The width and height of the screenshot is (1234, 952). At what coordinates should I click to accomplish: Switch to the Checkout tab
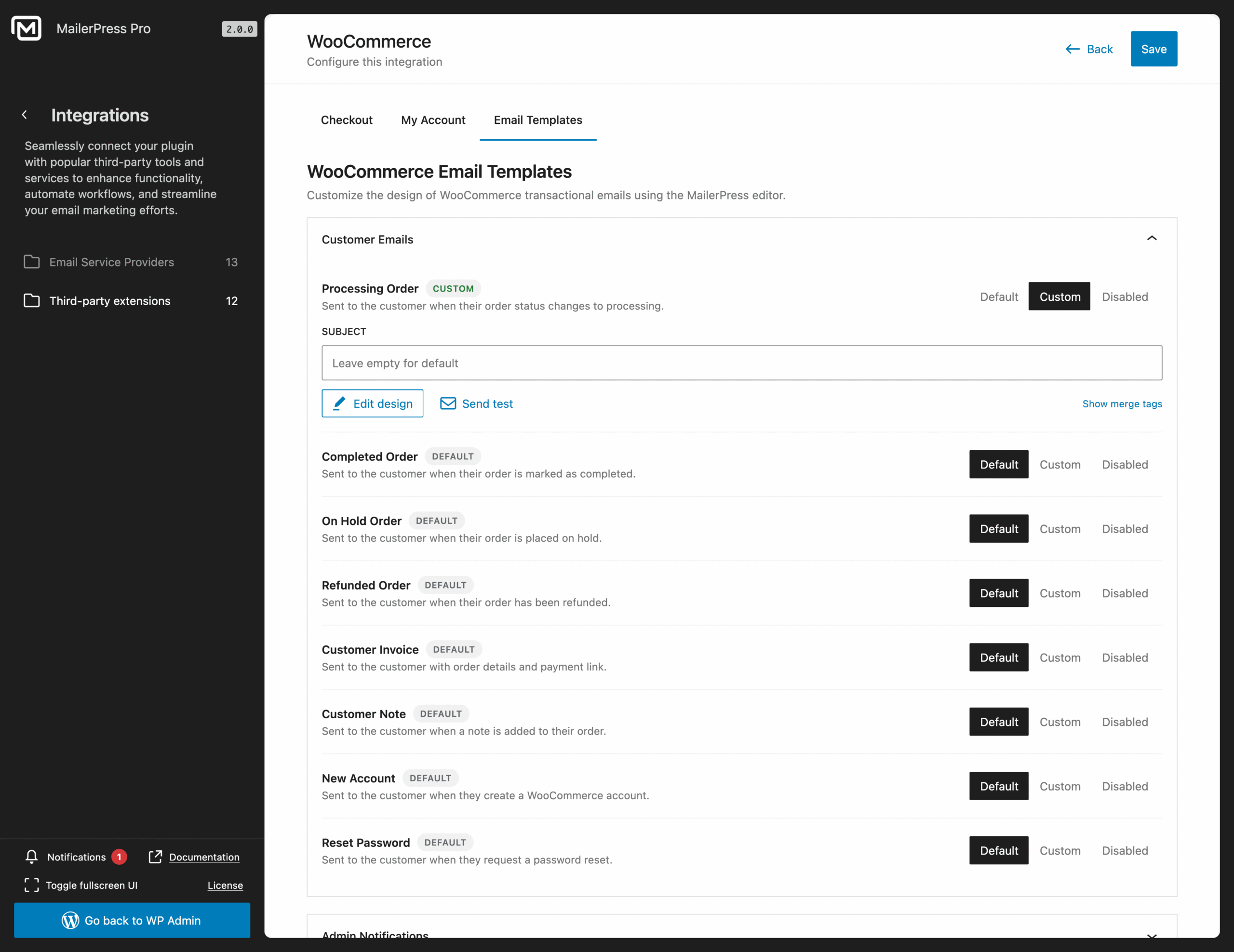(347, 120)
